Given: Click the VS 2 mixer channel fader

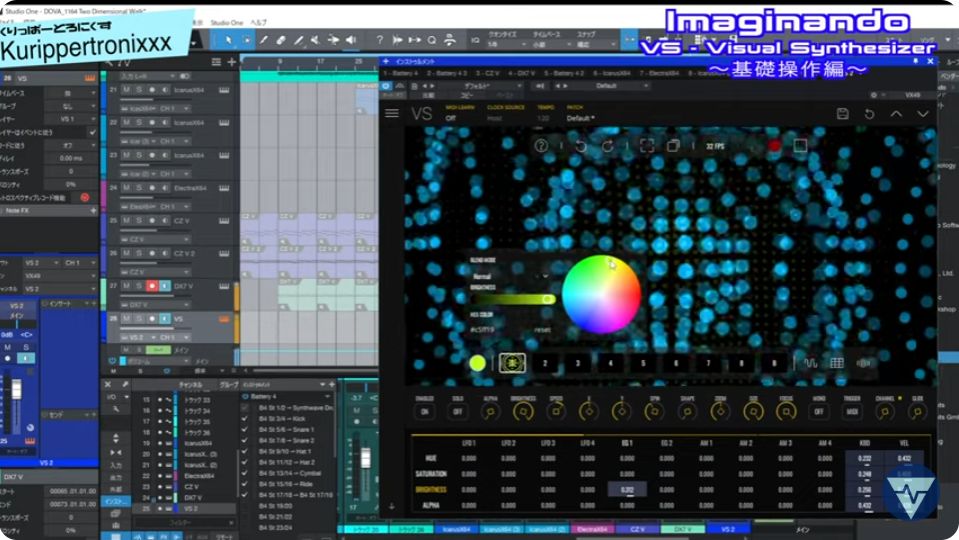Looking at the screenshot, I should 17,389.
